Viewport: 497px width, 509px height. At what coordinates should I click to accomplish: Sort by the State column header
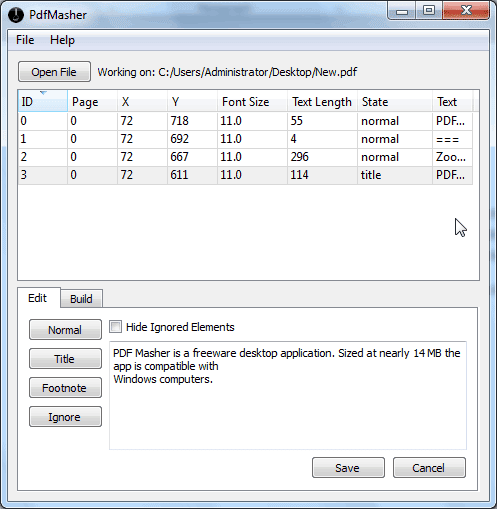(395, 101)
